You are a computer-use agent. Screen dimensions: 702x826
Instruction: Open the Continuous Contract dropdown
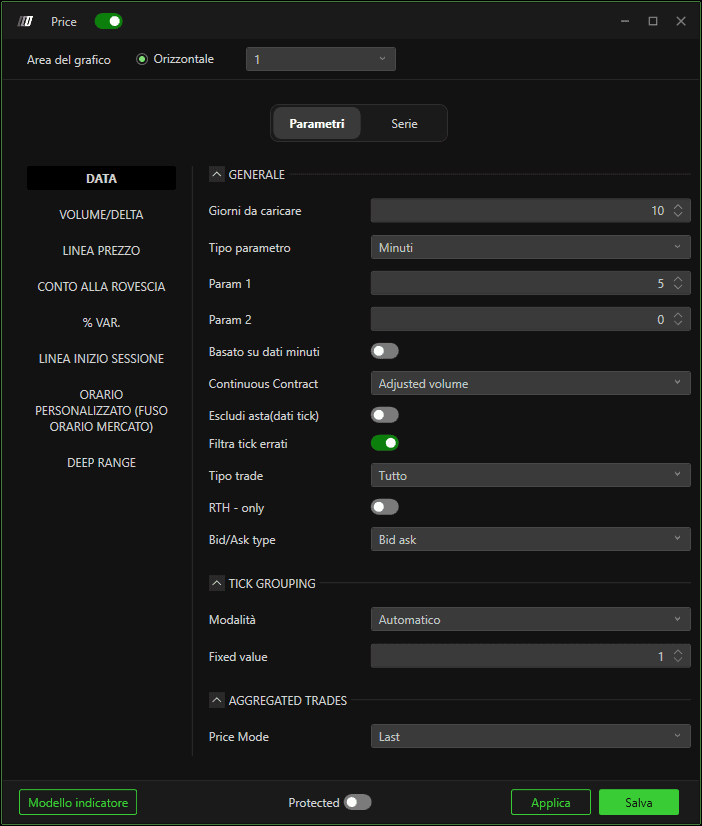(x=530, y=383)
